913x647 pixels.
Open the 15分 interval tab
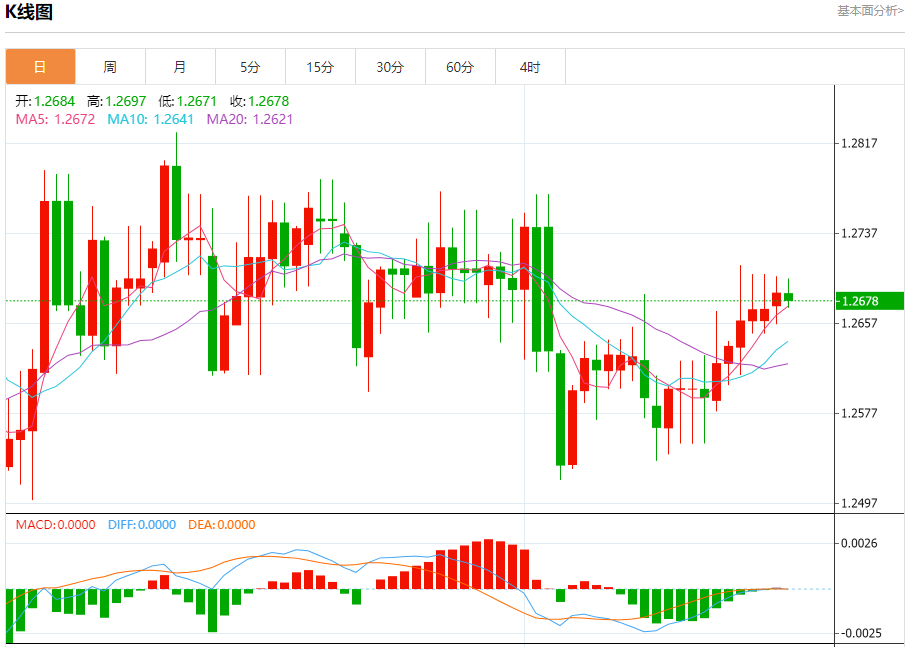320,67
